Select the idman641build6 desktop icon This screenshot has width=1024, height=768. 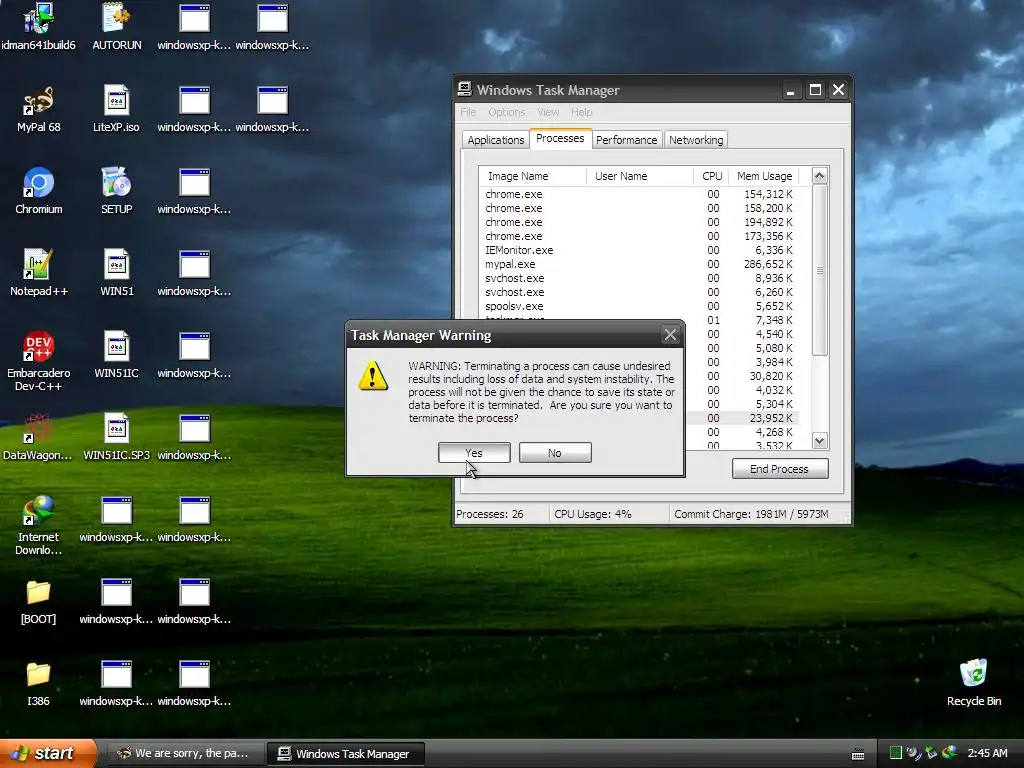pos(38,27)
